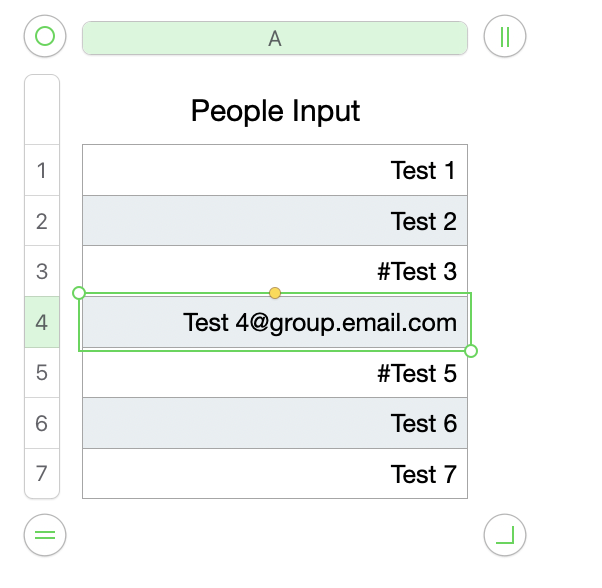Select row 3 header

coord(42,271)
